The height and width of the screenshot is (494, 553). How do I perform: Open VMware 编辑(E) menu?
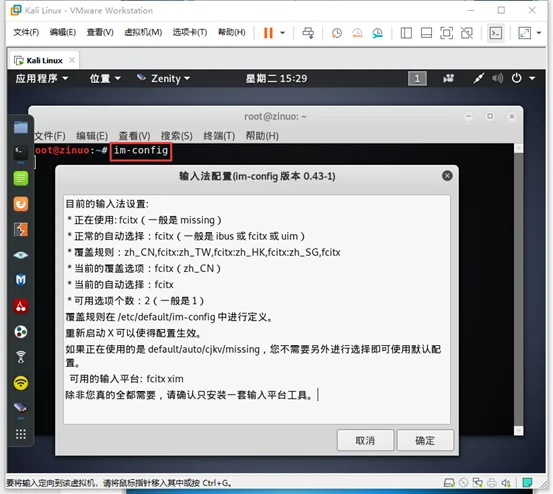click(62, 32)
